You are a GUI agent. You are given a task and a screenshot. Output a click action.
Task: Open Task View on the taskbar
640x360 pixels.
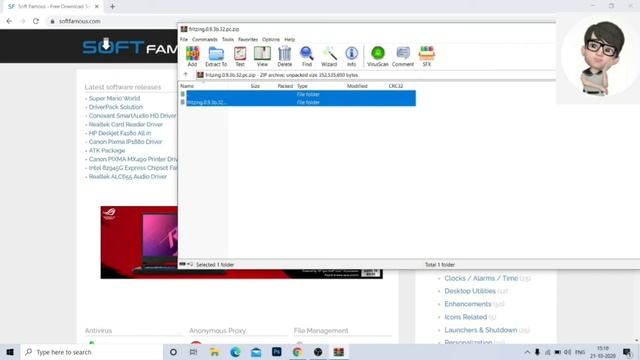pyautogui.click(x=193, y=352)
